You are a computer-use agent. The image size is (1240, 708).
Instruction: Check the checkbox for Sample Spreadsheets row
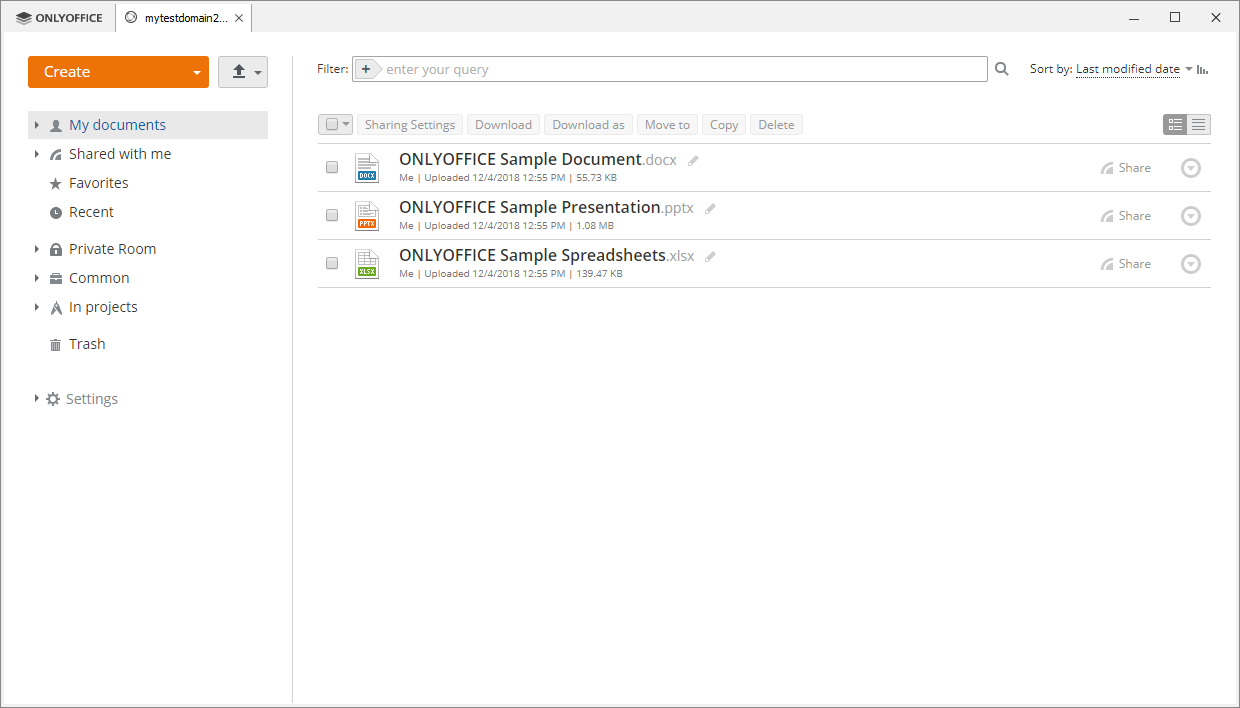pos(331,263)
